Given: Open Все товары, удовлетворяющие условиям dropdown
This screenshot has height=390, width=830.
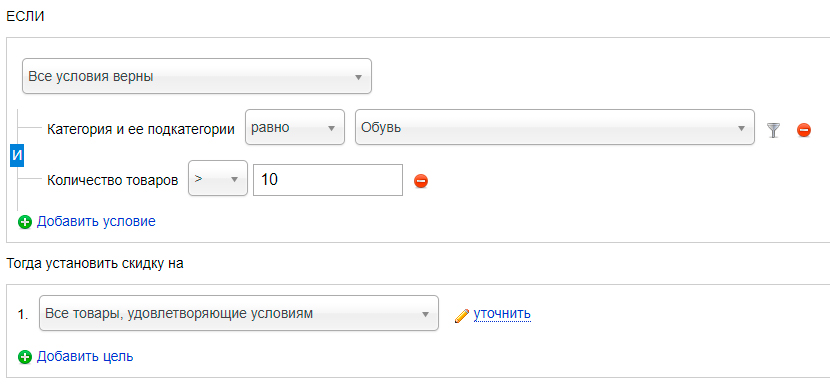Looking at the screenshot, I should point(239,313).
